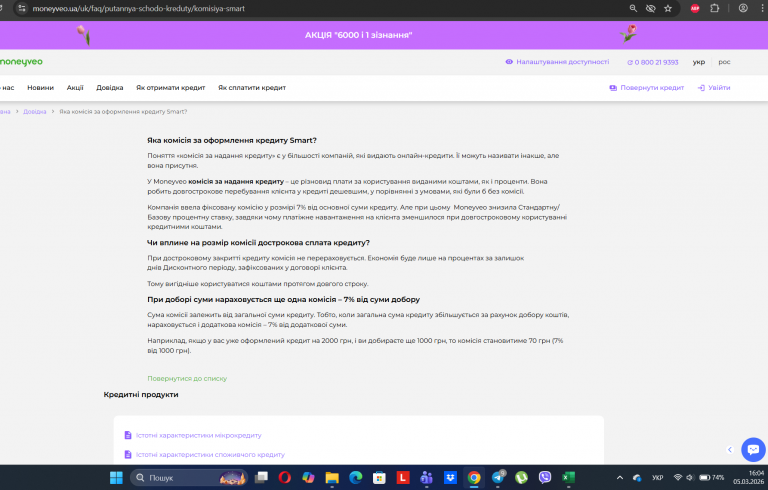Click the Довідка breadcrumb link

35,112
